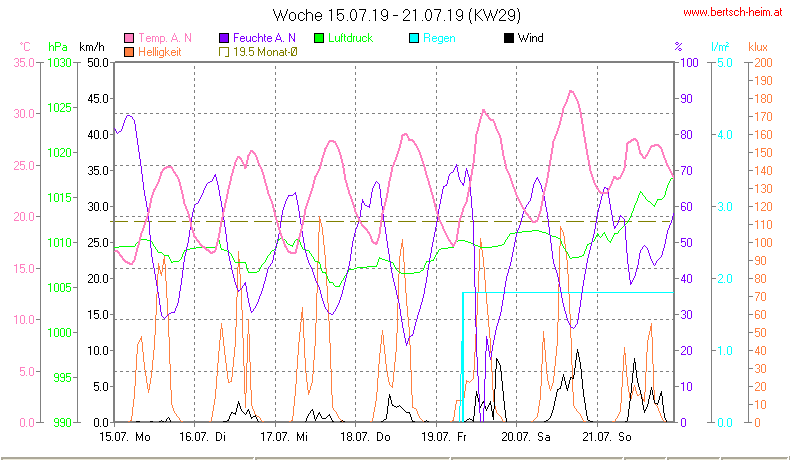Viewport: 790px width, 460px height.
Task: Click the 995 value on pressure axis
Action: (62, 377)
